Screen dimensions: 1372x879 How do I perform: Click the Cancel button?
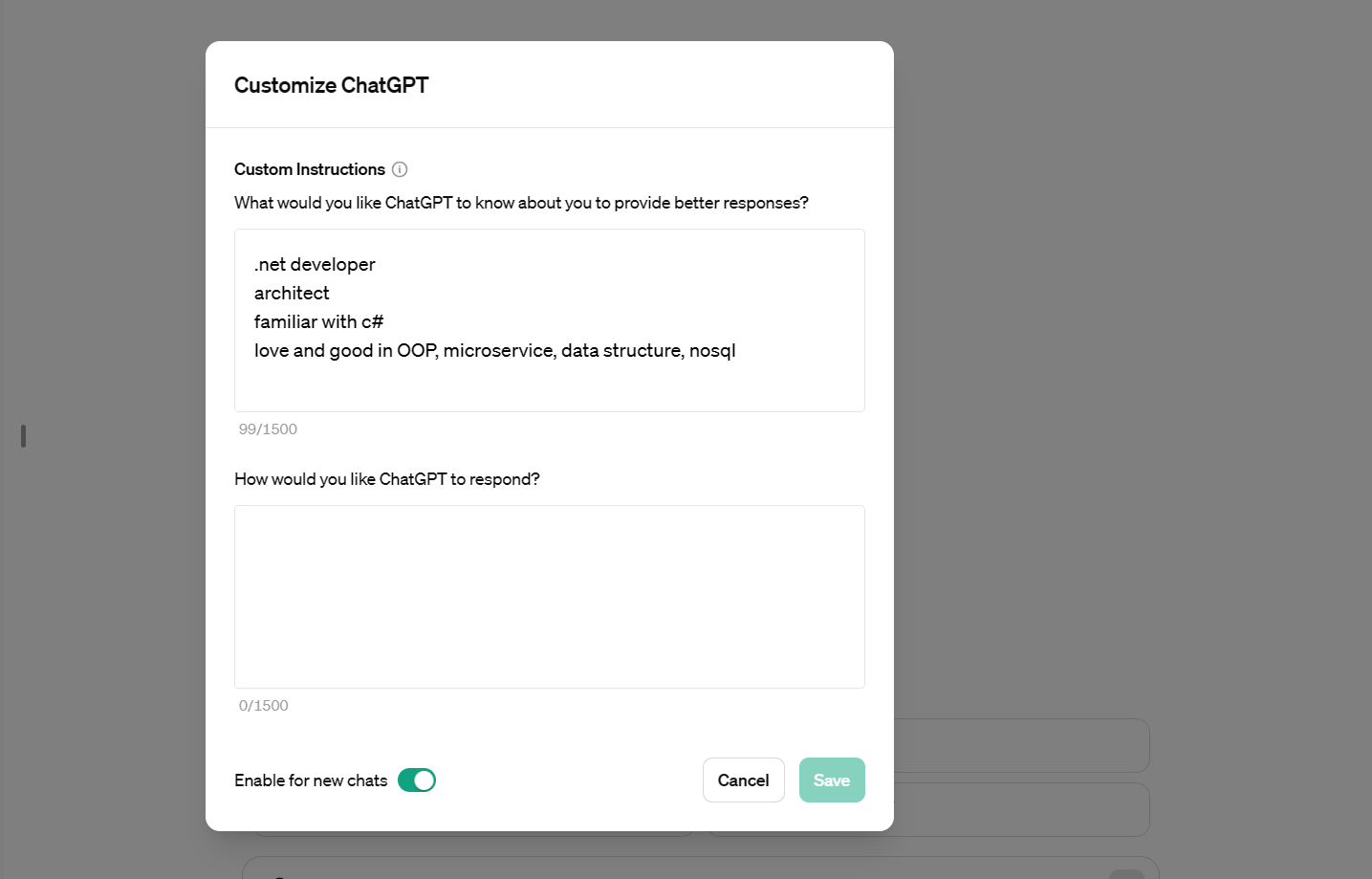pyautogui.click(x=743, y=780)
